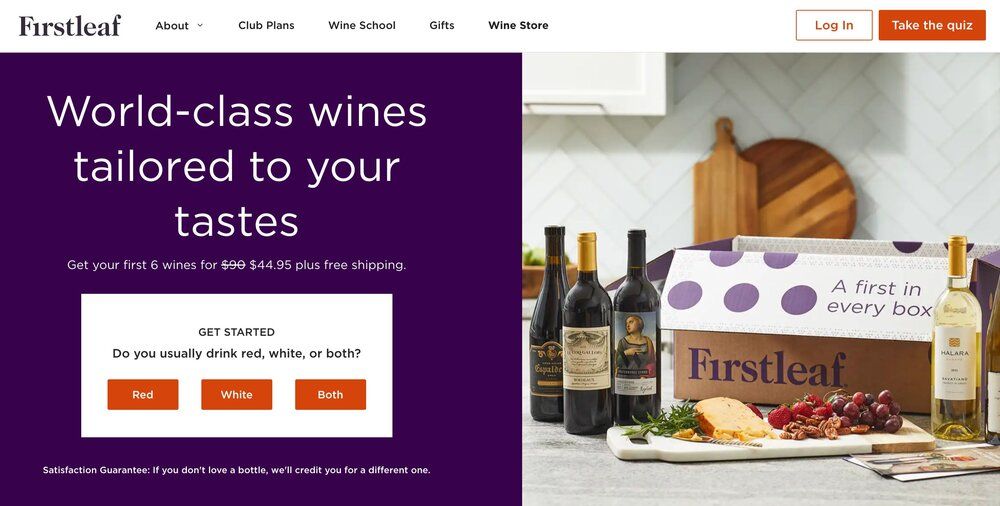Screen dimensions: 1000x506
Task: Choose the White wine option
Action: coord(236,395)
